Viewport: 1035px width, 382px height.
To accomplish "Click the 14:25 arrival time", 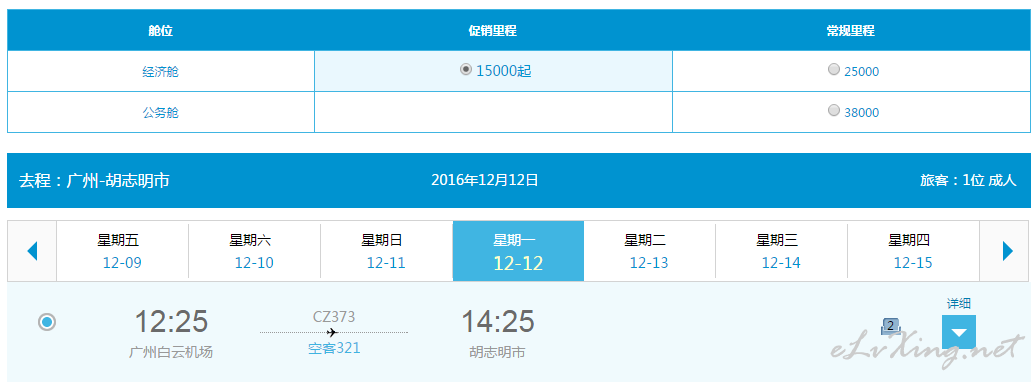I will click(498, 322).
